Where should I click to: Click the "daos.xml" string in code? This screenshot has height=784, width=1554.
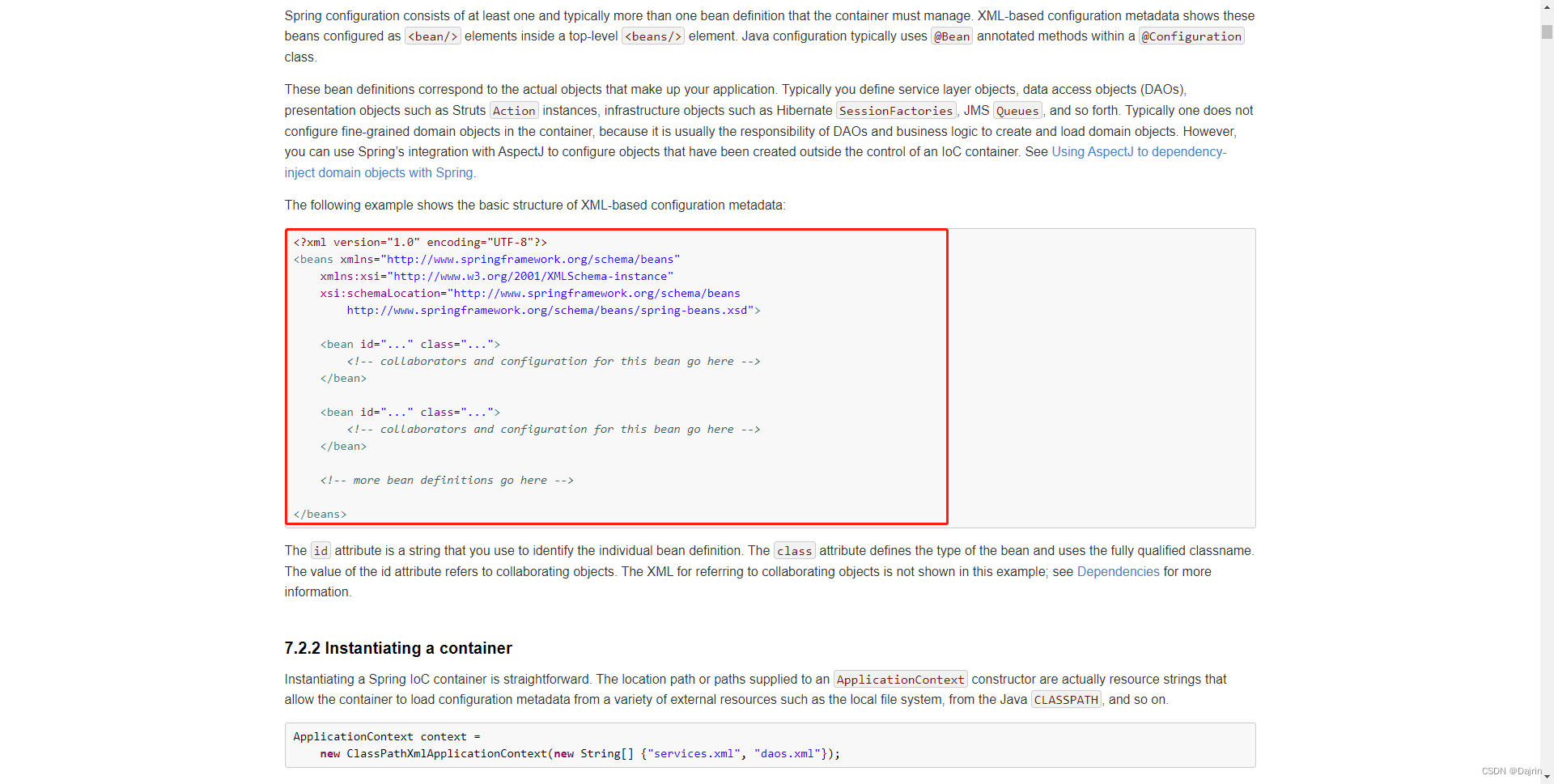(788, 754)
